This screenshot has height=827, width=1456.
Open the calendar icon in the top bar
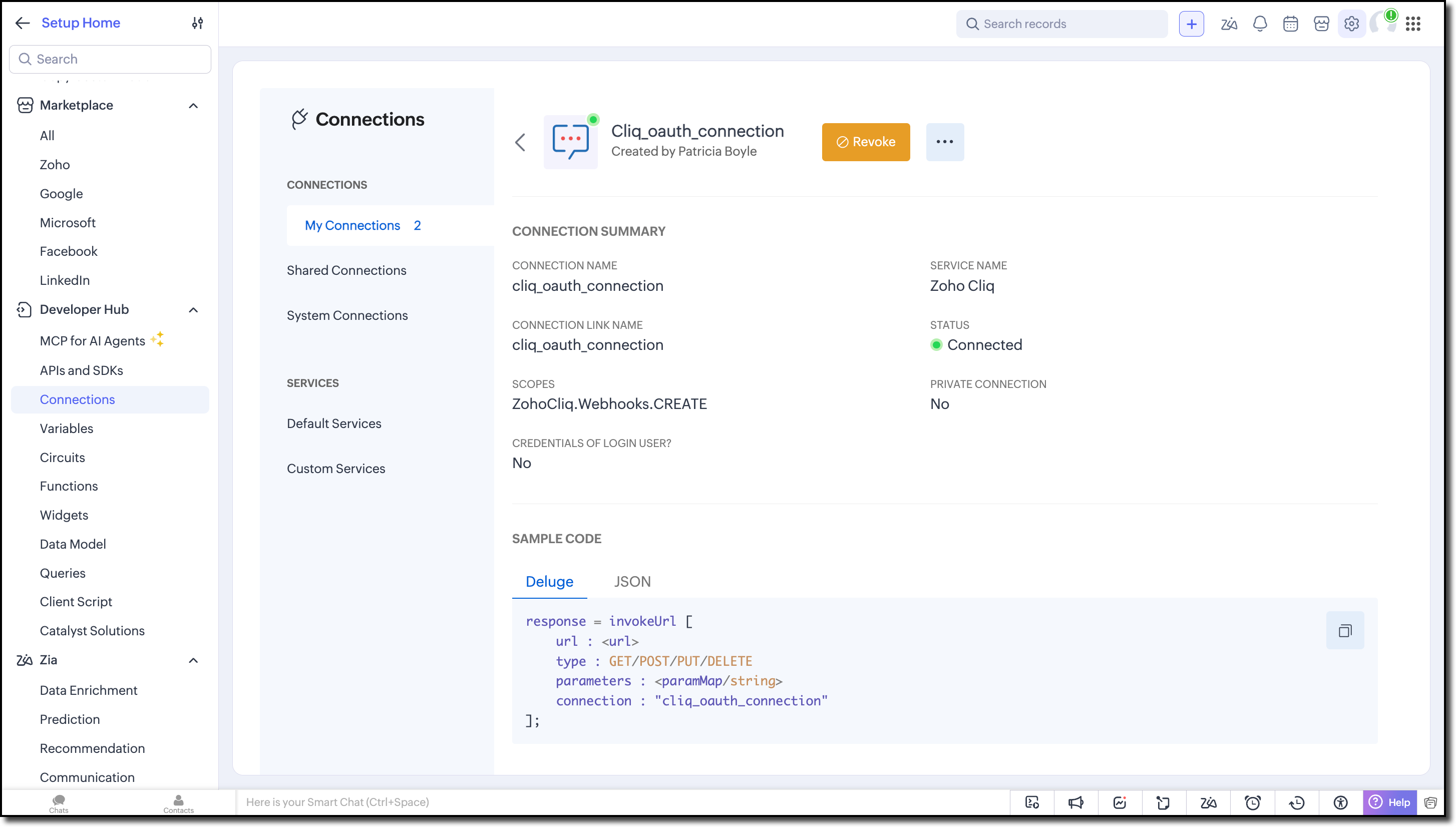click(x=1291, y=24)
